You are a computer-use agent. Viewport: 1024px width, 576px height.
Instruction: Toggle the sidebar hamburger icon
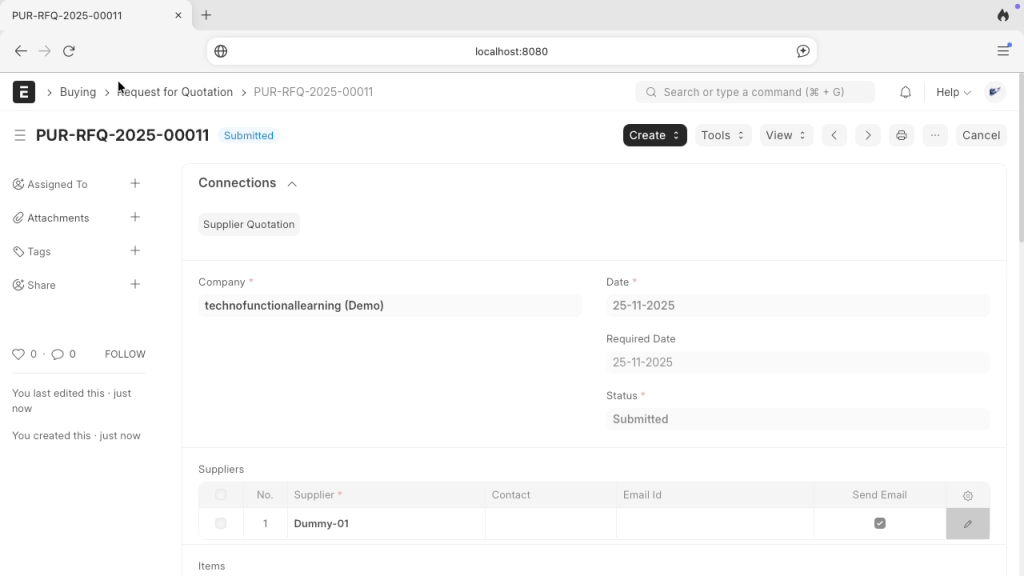pyautogui.click(x=20, y=135)
